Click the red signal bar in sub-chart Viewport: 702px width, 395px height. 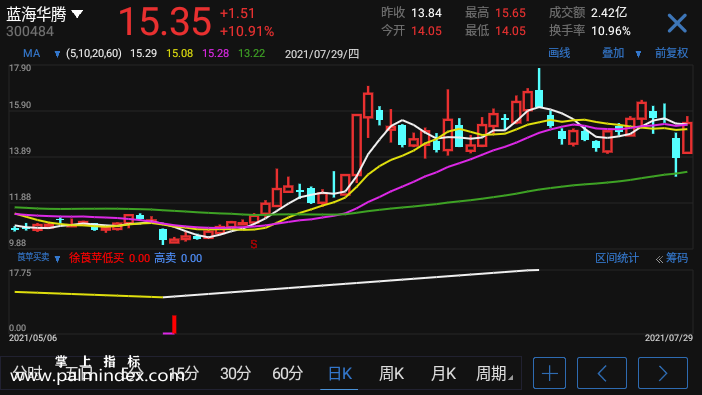[174, 324]
